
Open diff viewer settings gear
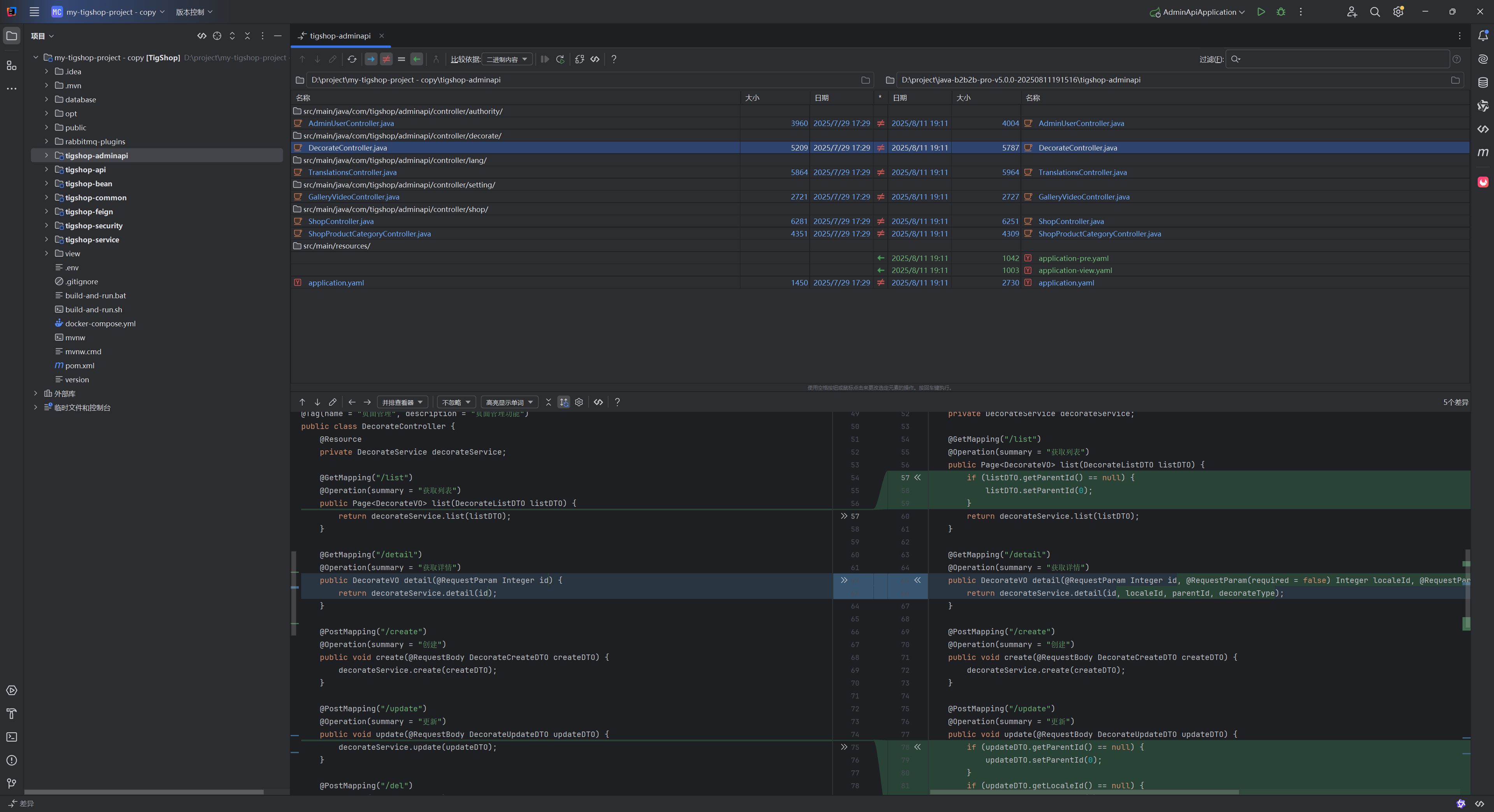579,402
